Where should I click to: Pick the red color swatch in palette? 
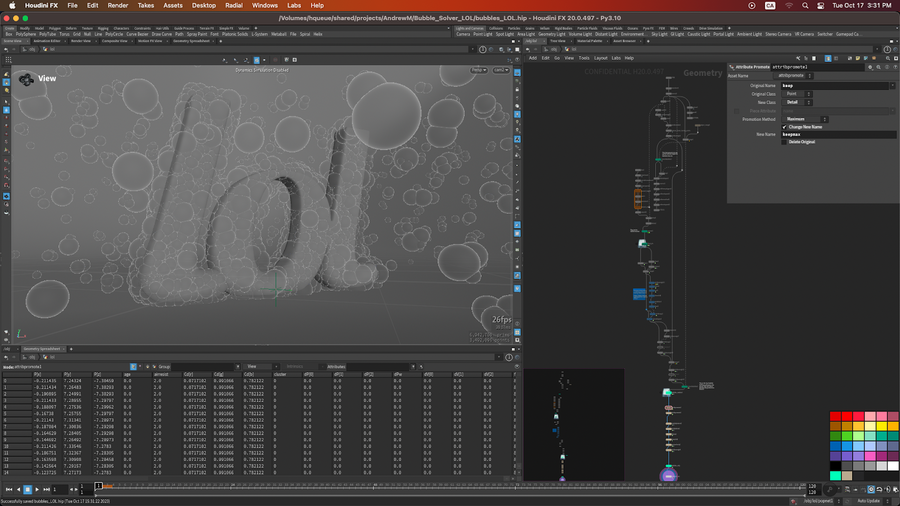pos(835,416)
